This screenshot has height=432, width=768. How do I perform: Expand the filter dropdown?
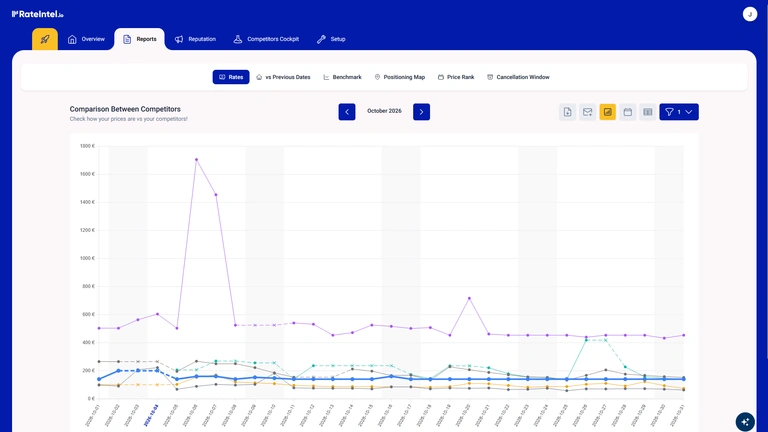click(679, 112)
